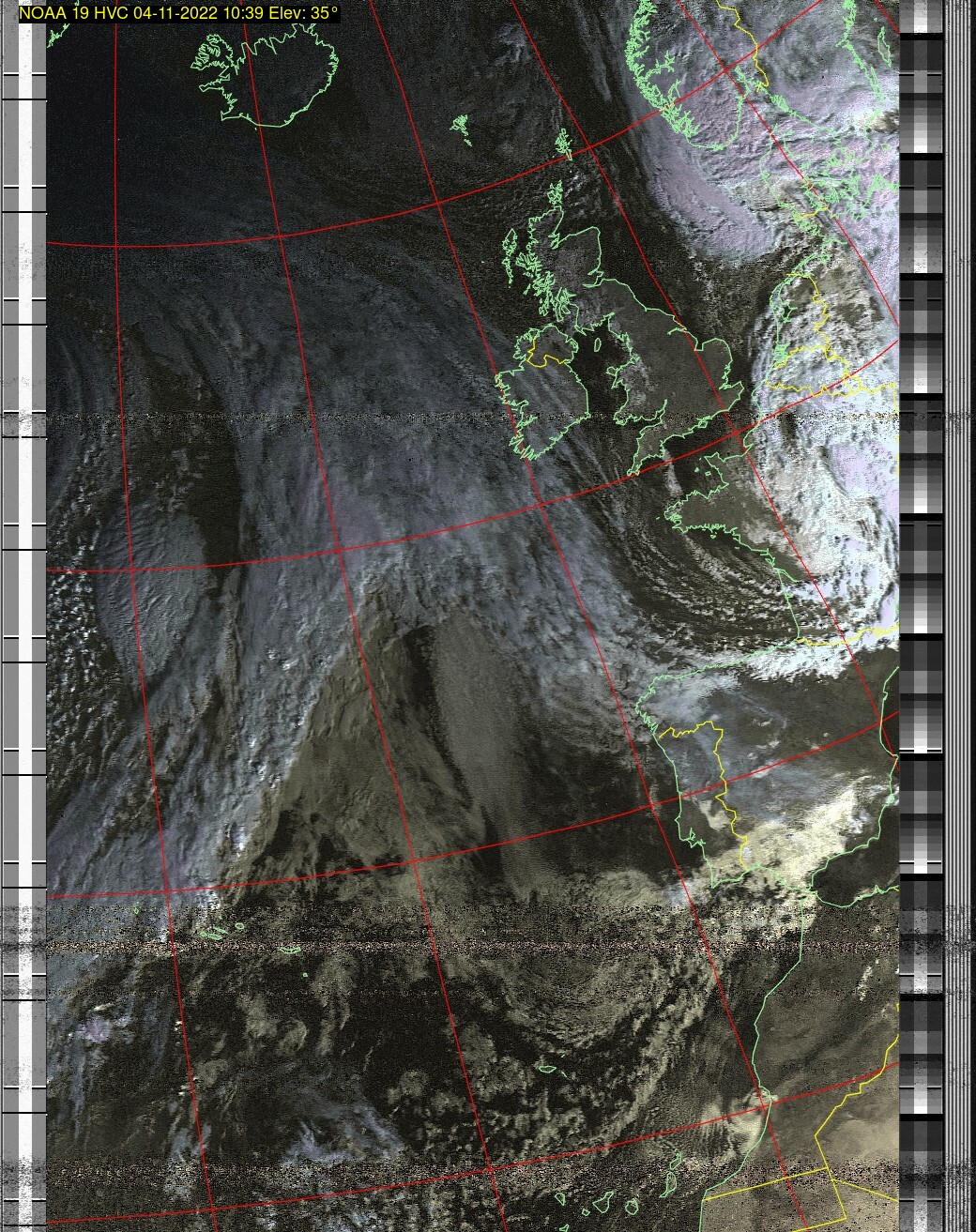Select the Faroe Islands outline

[461, 129]
